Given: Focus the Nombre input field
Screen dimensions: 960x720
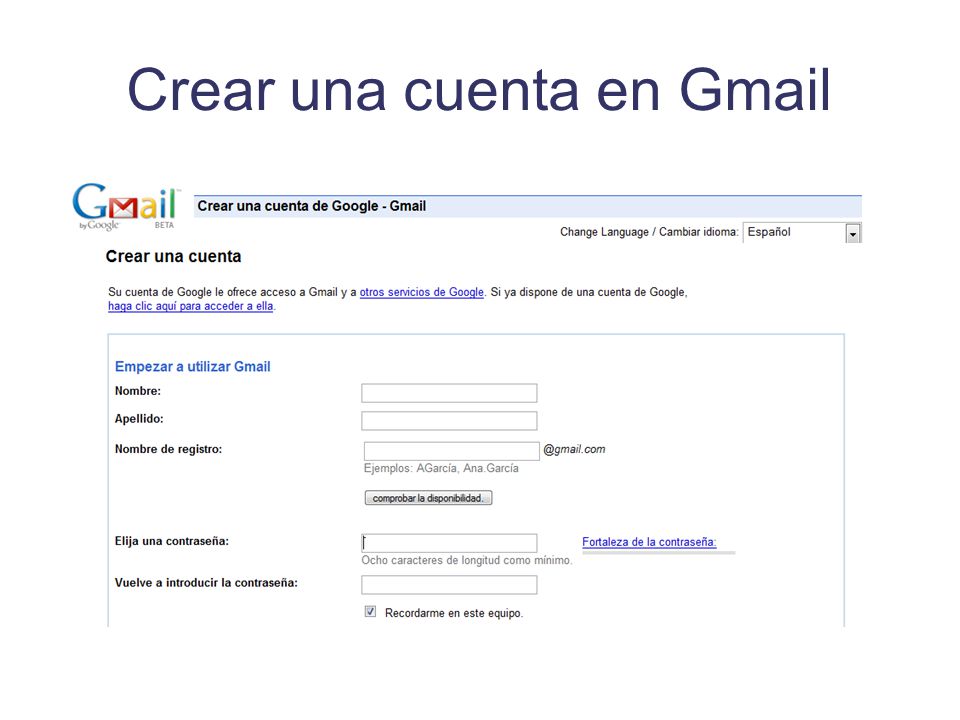Looking at the screenshot, I should pyautogui.click(x=449, y=393).
